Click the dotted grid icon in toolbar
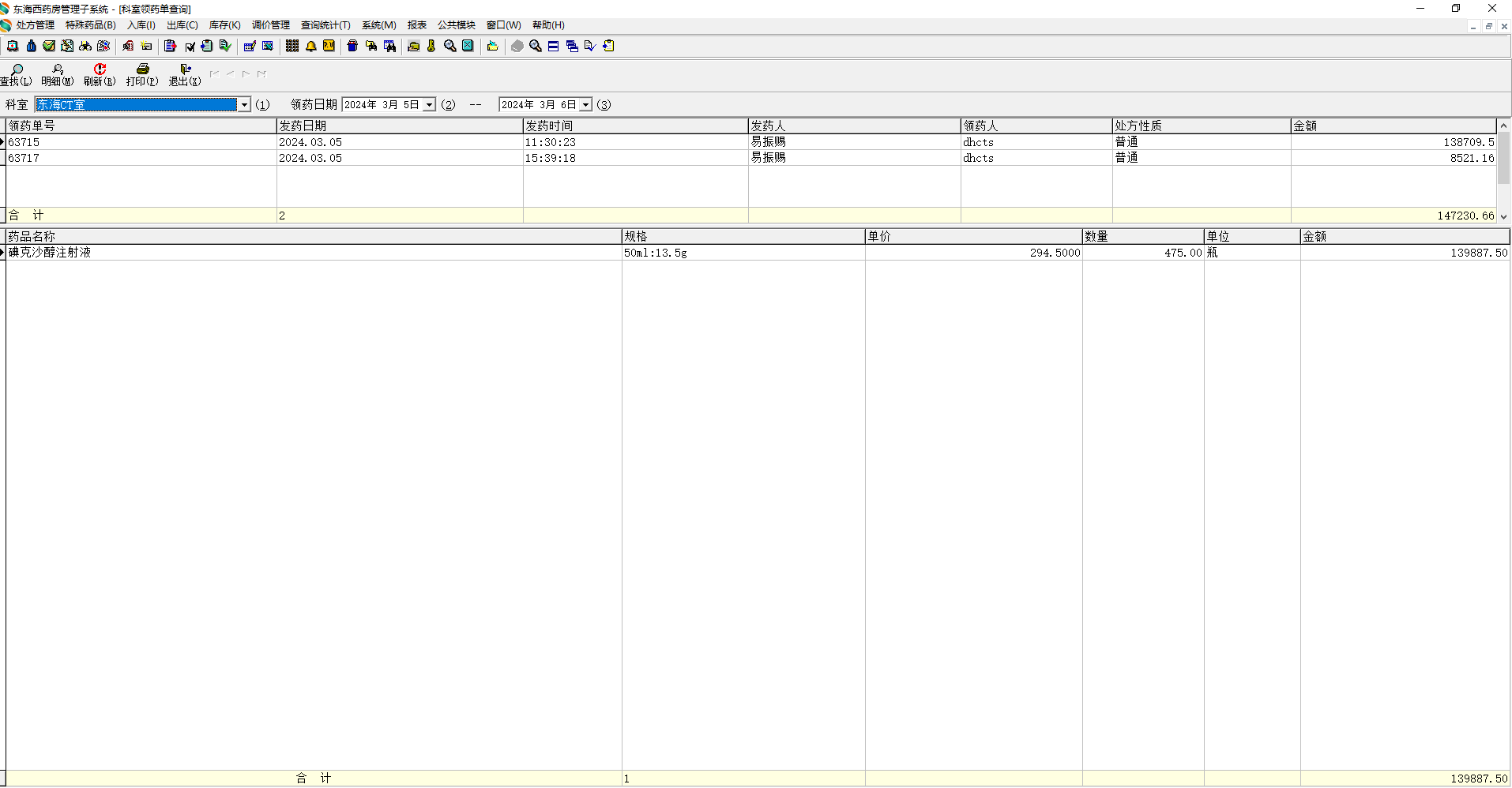Viewport: 1512px width, 788px height. click(x=292, y=47)
